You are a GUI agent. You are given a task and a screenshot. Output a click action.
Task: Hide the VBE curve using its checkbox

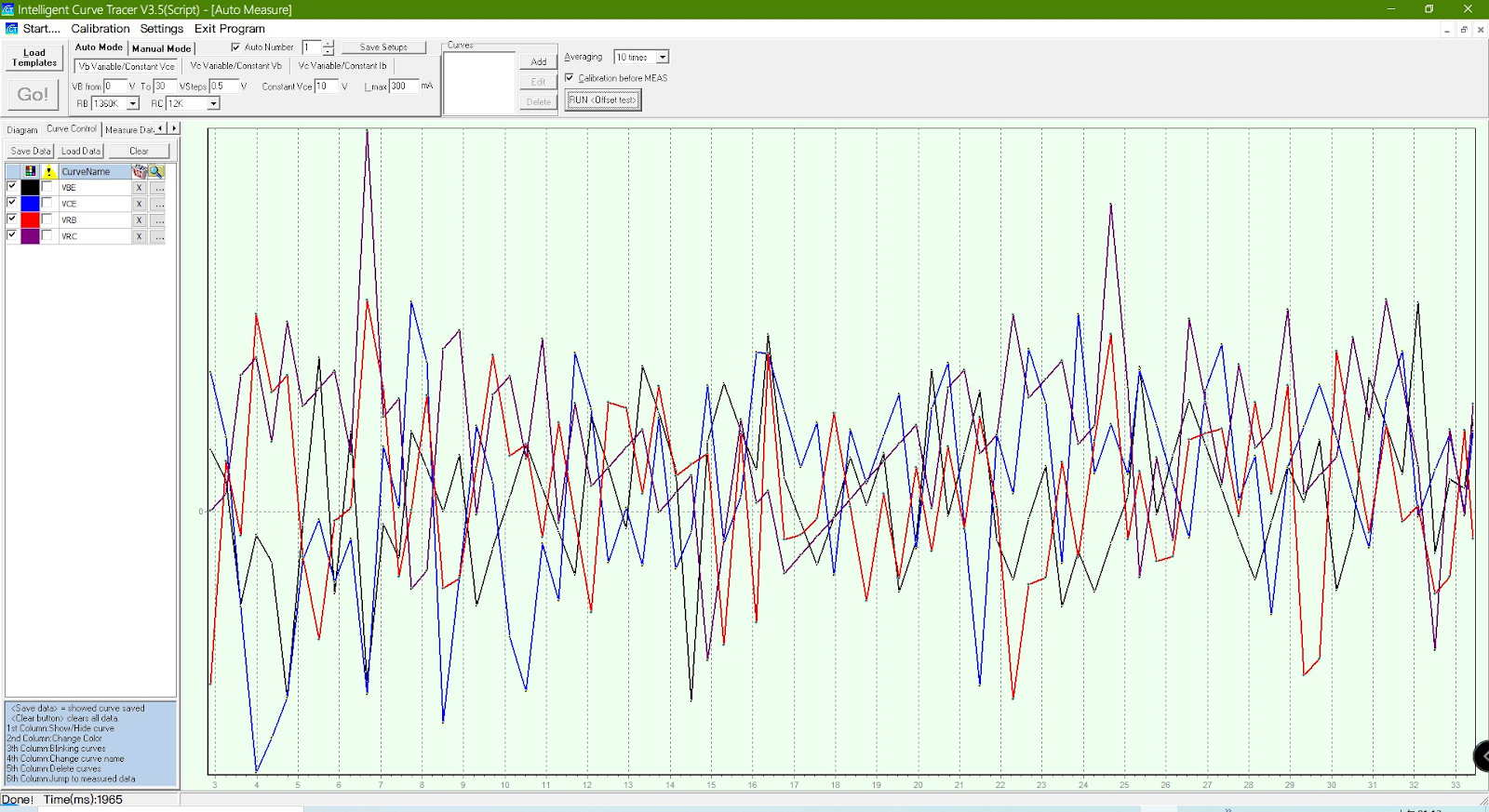point(12,187)
